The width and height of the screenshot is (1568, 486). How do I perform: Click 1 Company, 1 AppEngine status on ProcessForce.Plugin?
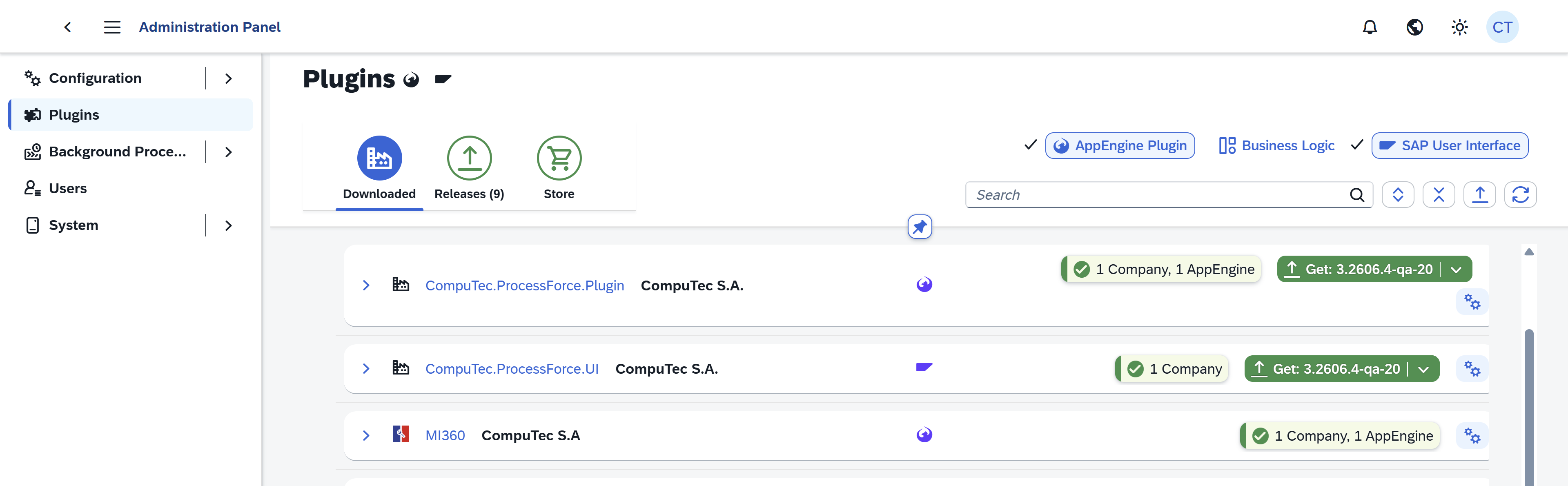(1161, 269)
